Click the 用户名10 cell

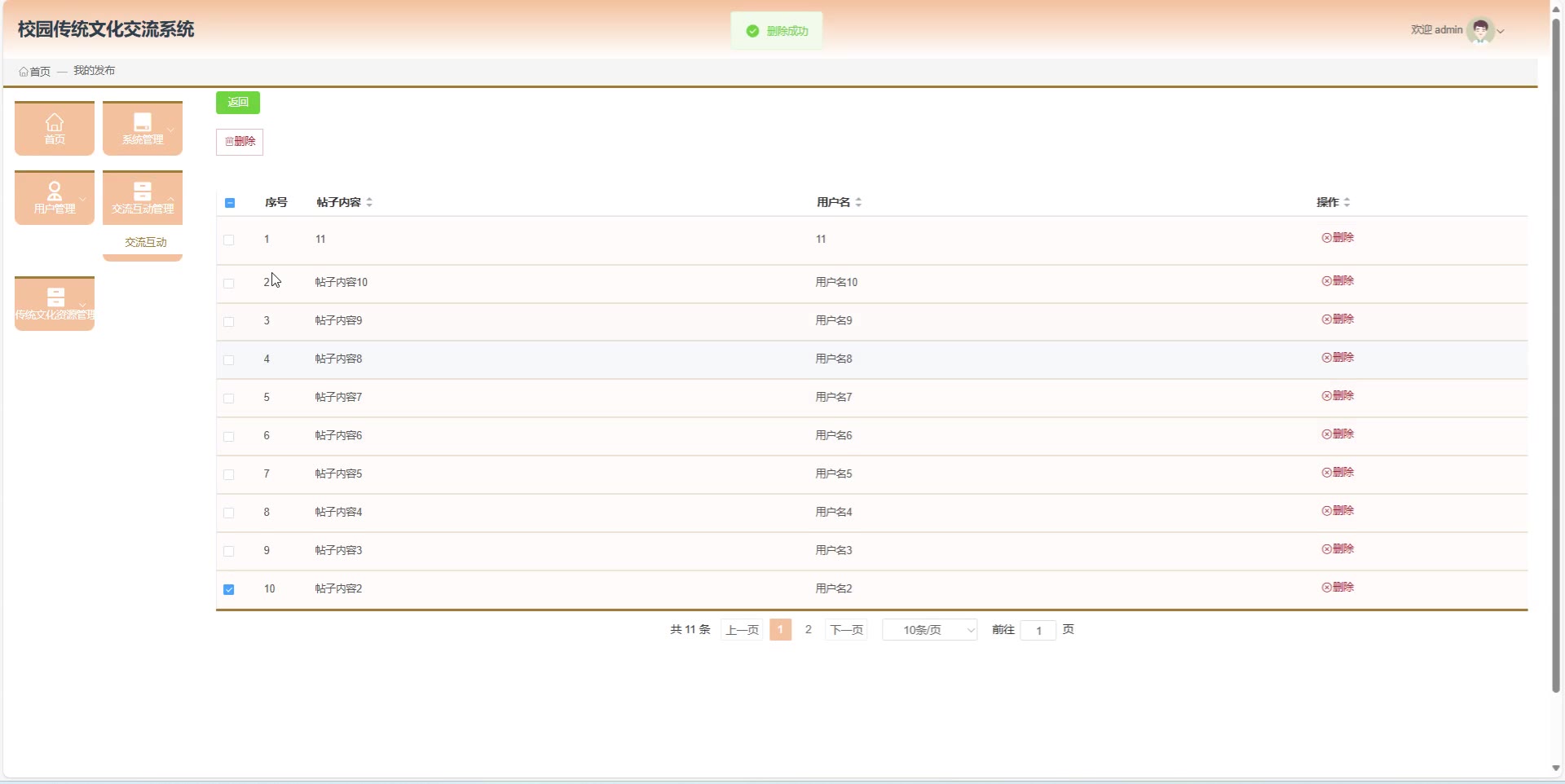tap(836, 283)
